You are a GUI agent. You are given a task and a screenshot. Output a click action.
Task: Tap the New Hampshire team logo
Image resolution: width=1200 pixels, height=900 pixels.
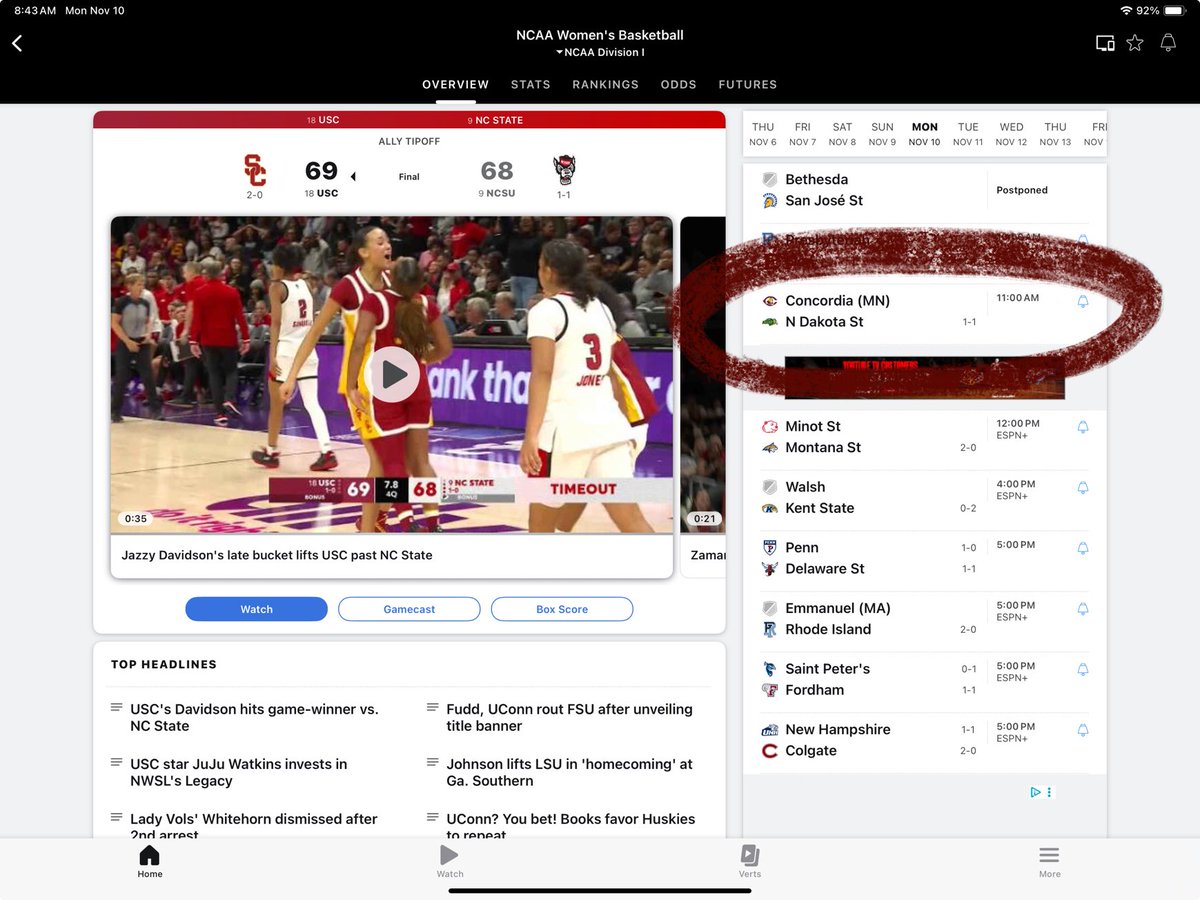(770, 730)
